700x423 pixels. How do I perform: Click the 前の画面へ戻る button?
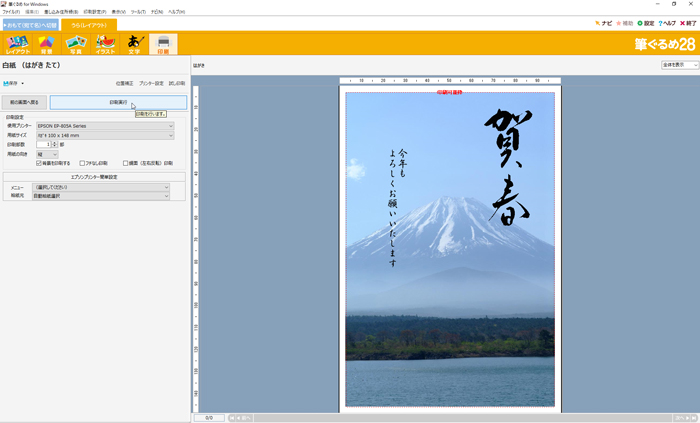click(25, 102)
